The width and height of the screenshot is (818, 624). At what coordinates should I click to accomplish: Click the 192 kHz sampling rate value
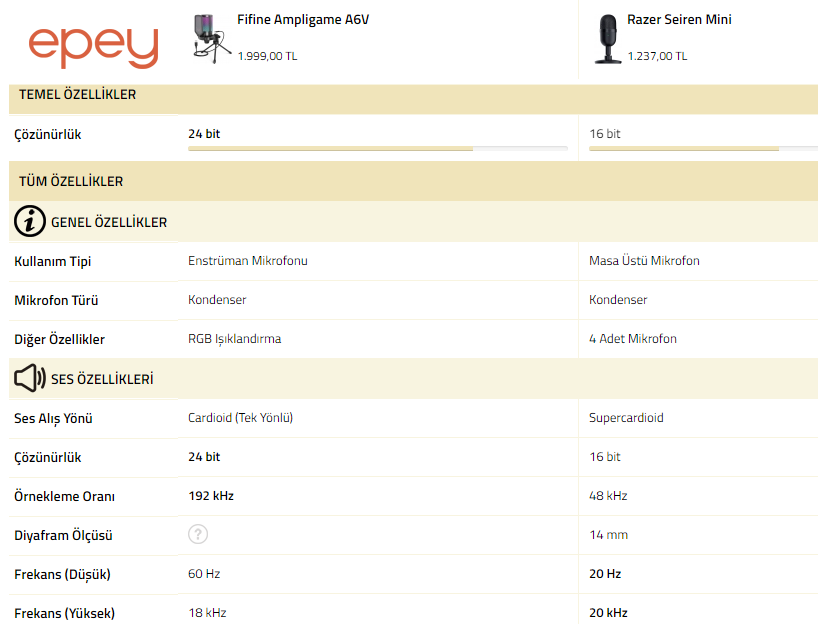(x=211, y=496)
